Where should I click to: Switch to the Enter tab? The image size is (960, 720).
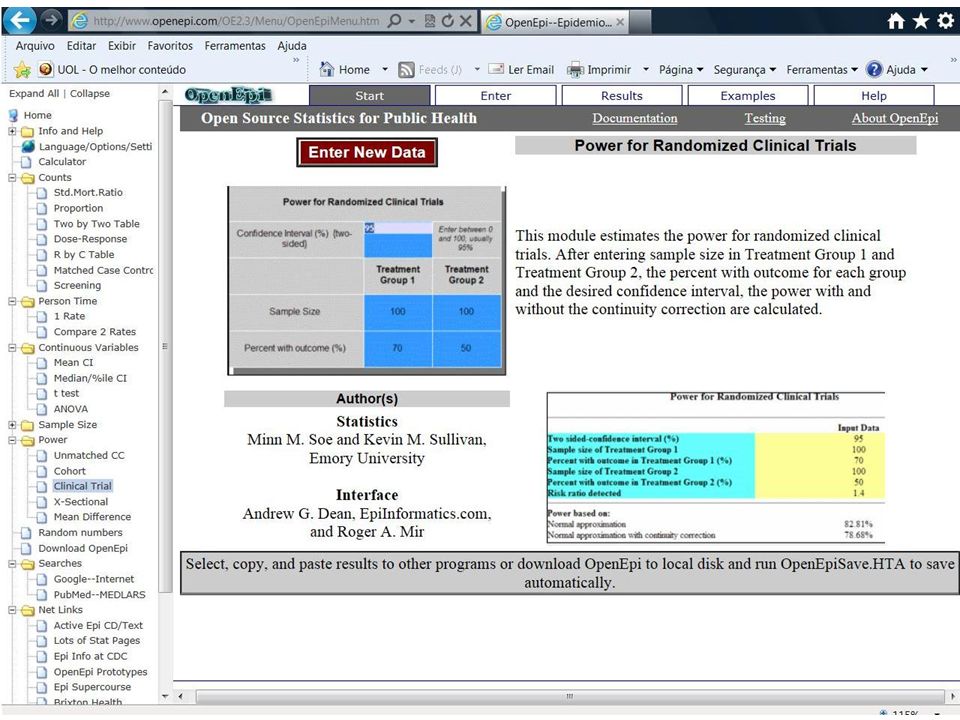(495, 96)
